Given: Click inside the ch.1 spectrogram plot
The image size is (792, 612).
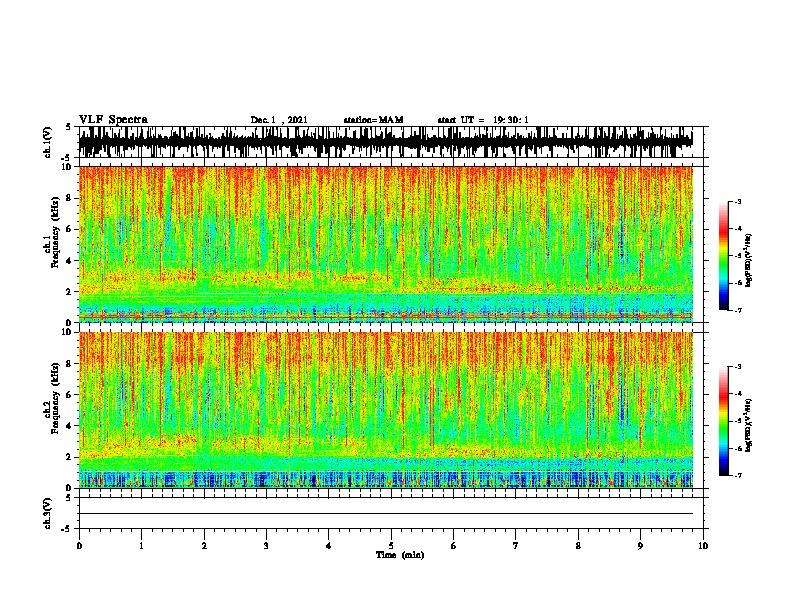Looking at the screenshot, I should point(386,244).
